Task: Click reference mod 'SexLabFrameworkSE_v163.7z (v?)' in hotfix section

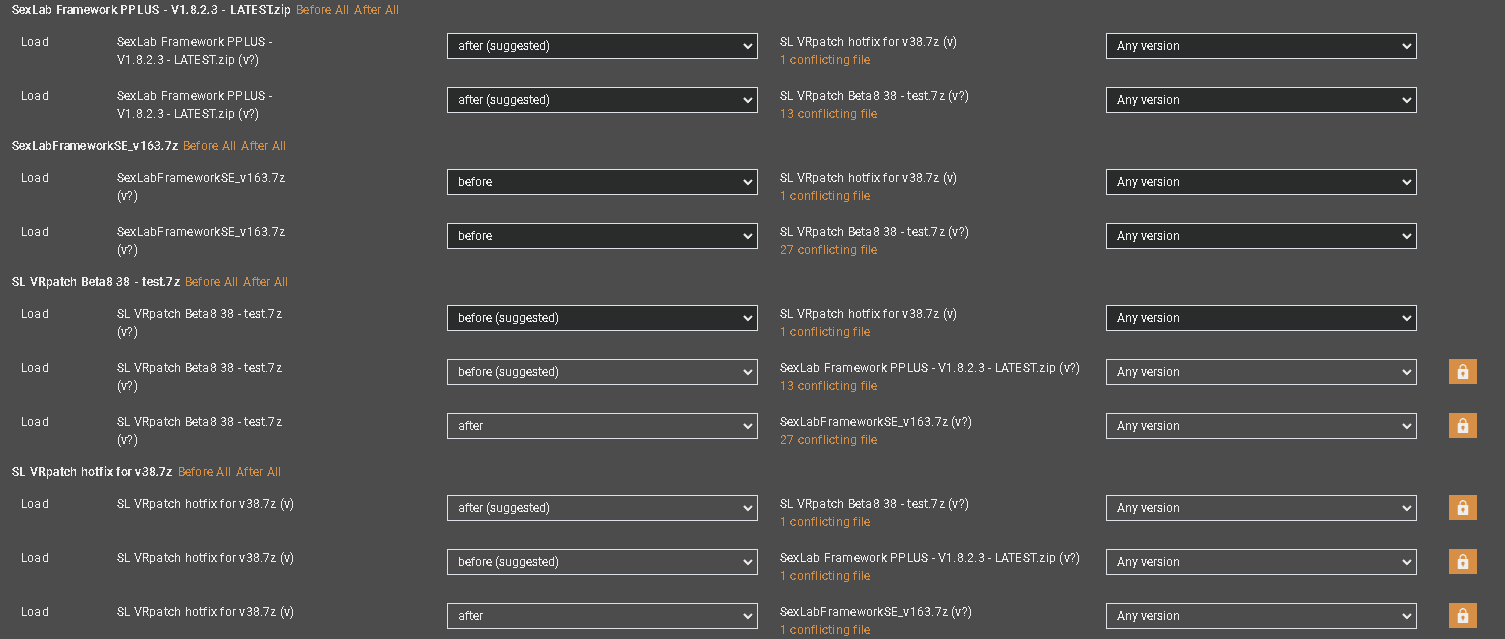Action: 876,612
